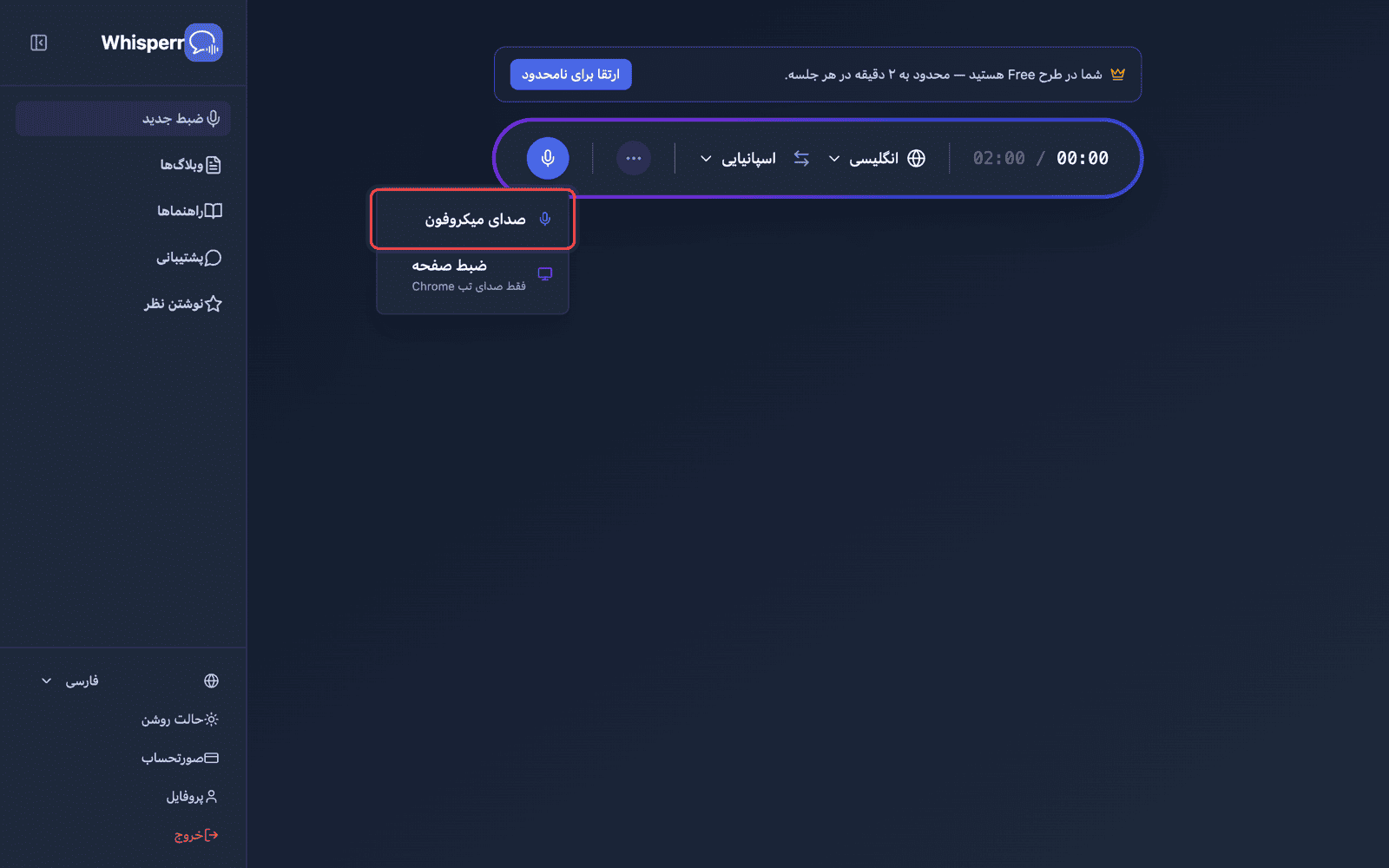Choose صدای میکروفون from the source menu
The height and width of the screenshot is (868, 1389).
click(x=473, y=220)
